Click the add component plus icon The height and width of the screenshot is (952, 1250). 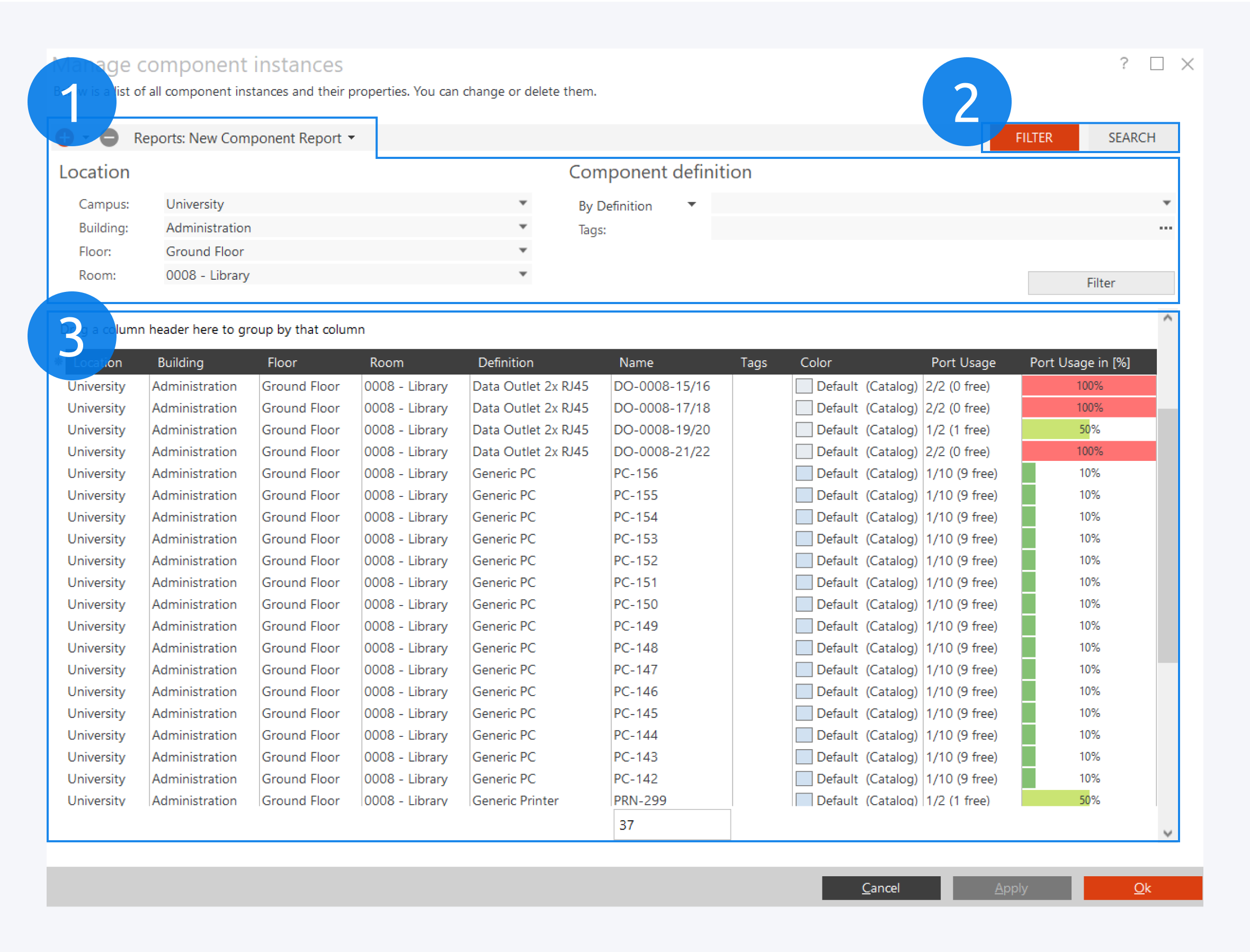[x=65, y=138]
